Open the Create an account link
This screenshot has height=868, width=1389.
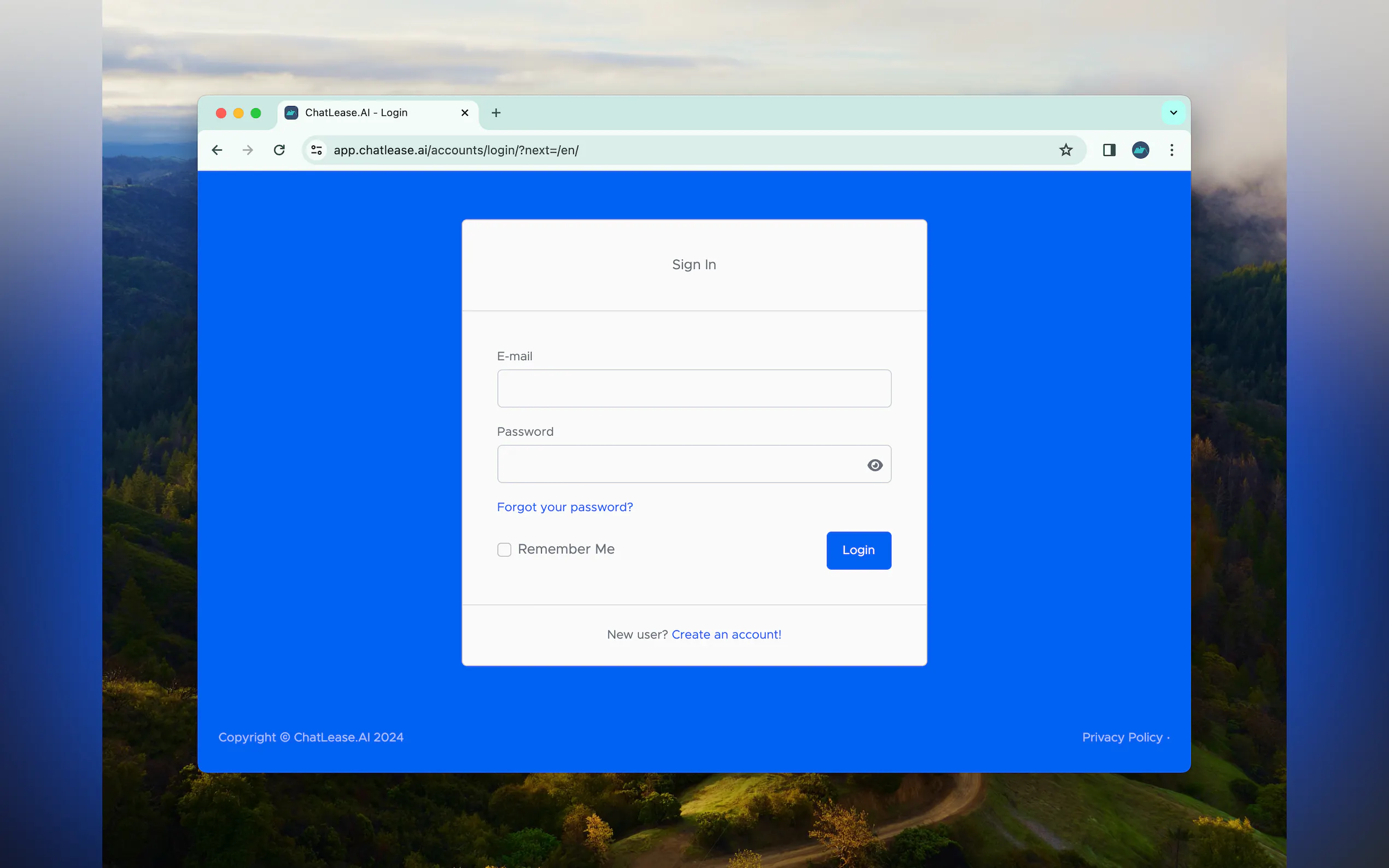coord(726,635)
